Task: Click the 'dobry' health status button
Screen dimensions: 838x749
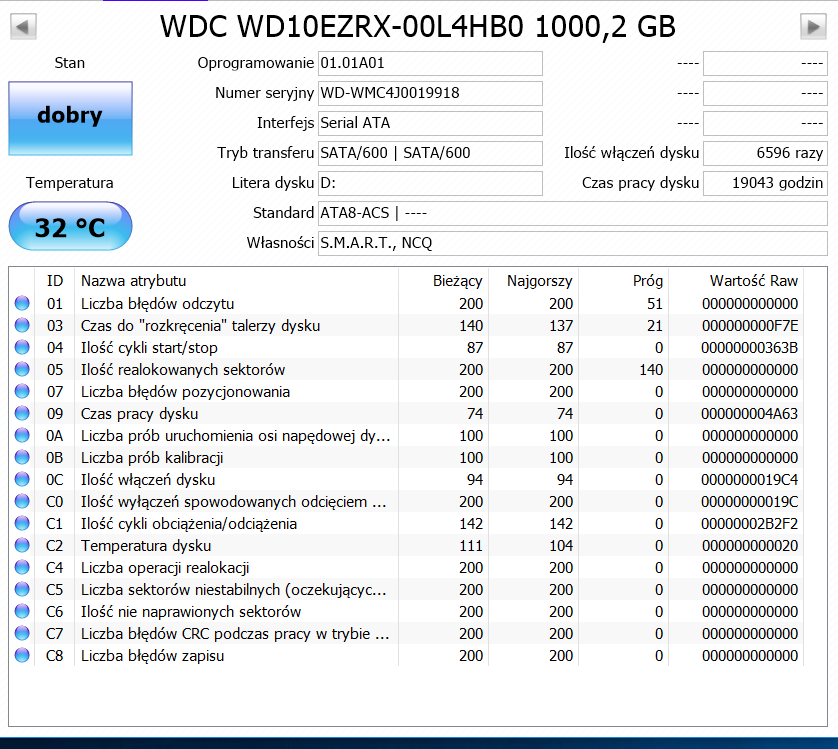Action: 71,118
